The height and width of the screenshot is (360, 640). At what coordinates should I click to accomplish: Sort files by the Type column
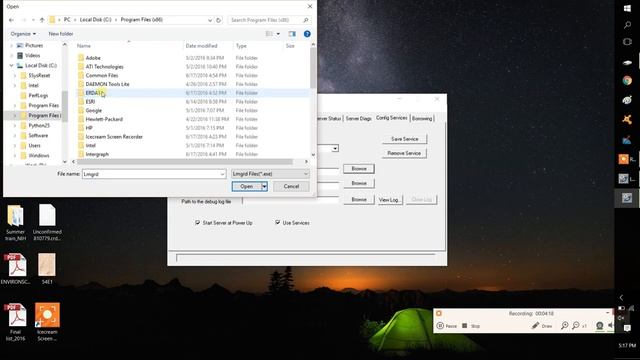241,46
